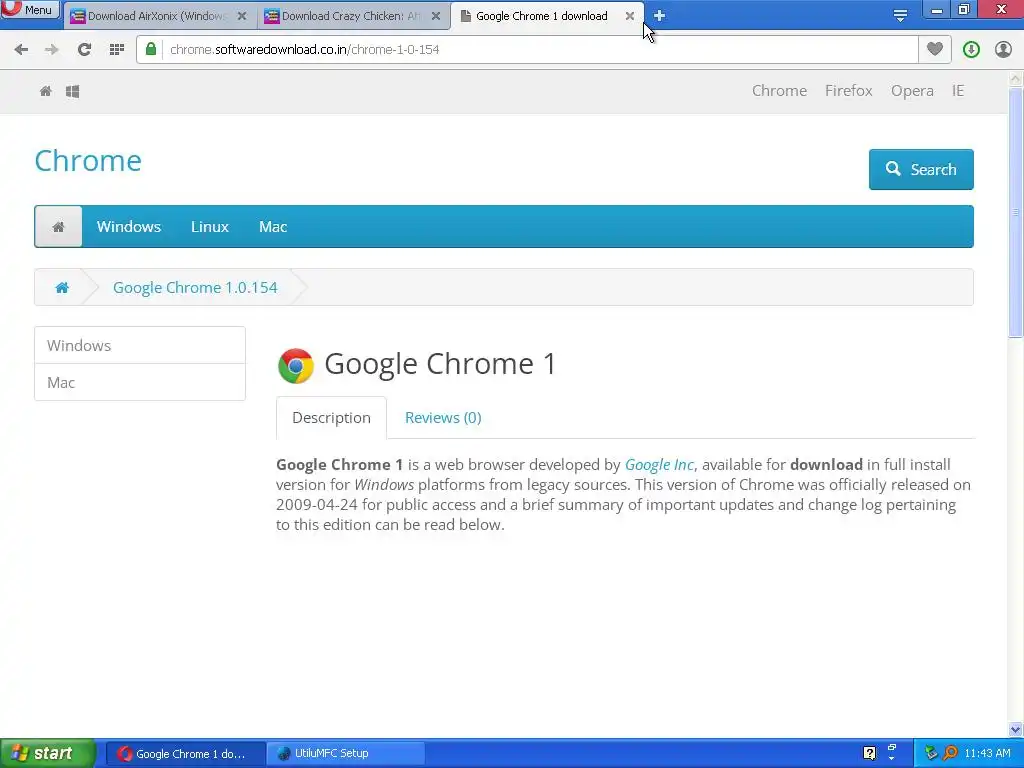Image resolution: width=1024 pixels, height=768 pixels.
Task: Follow the Google Inc link
Action: coord(660,464)
